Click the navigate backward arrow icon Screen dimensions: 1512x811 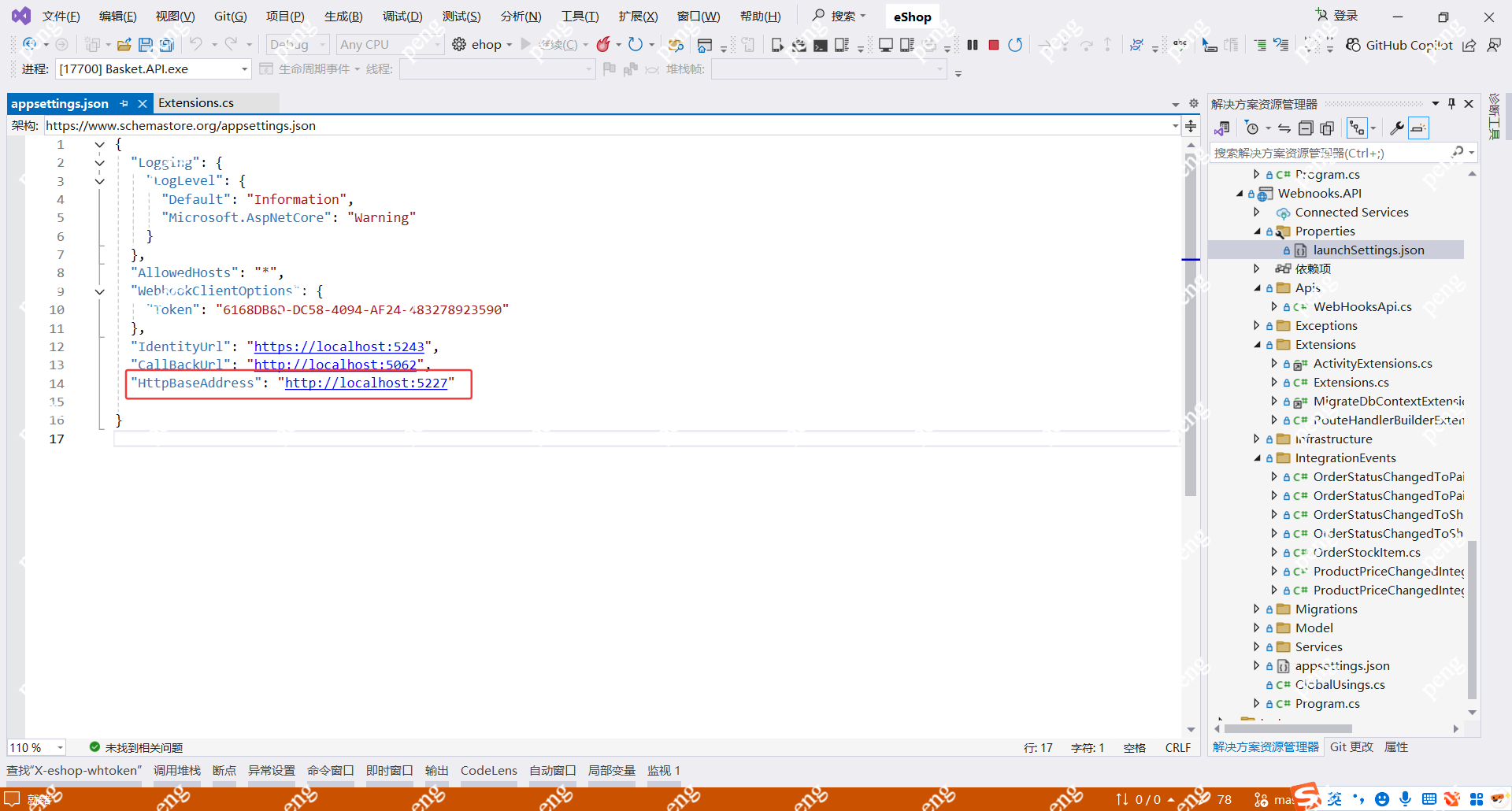point(30,45)
